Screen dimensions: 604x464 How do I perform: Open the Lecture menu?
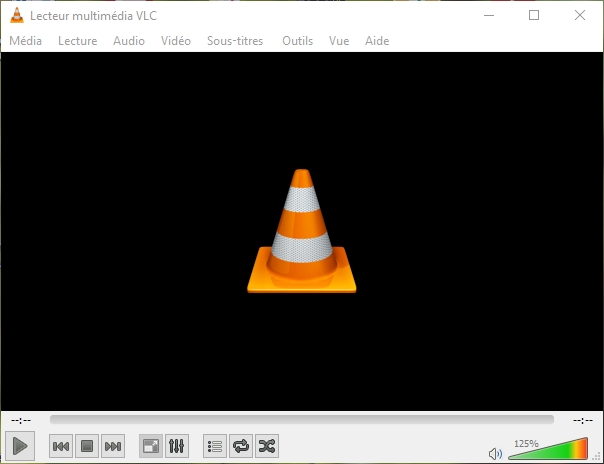click(x=78, y=41)
